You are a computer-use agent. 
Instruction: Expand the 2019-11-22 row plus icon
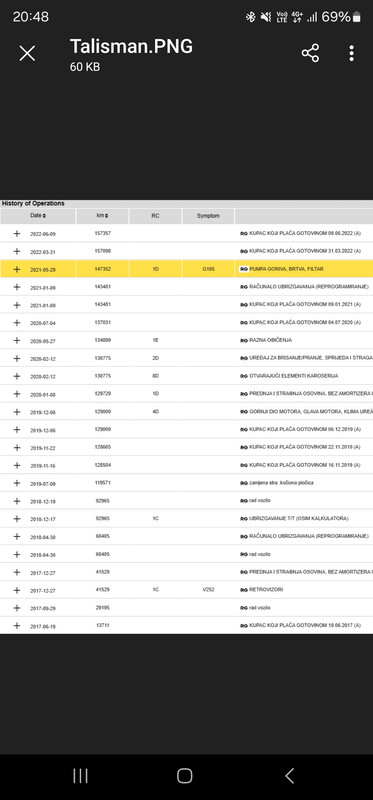pyautogui.click(x=17, y=447)
